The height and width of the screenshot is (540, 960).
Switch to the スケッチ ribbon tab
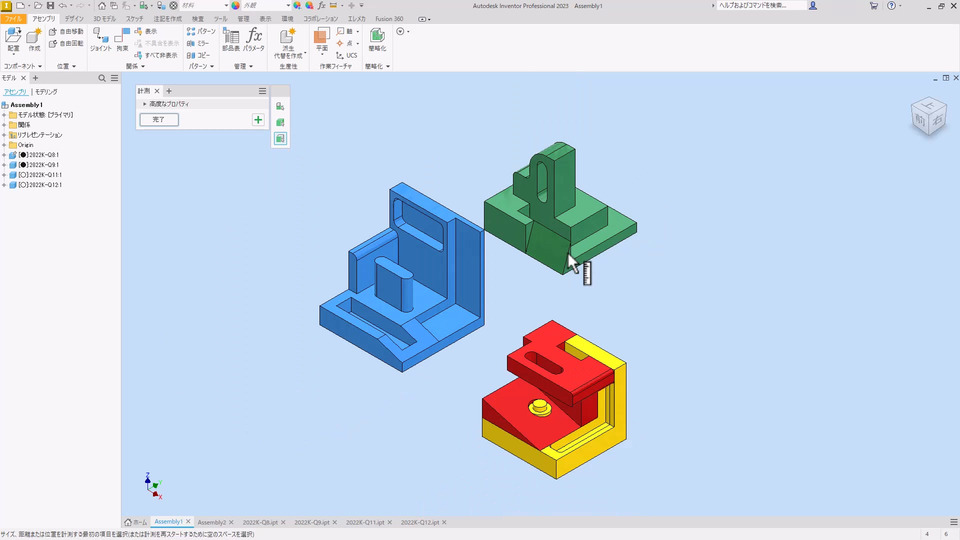[x=135, y=19]
